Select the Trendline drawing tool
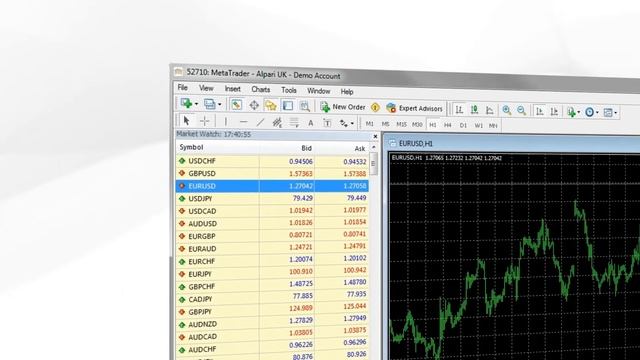640x360 pixels. [x=260, y=122]
